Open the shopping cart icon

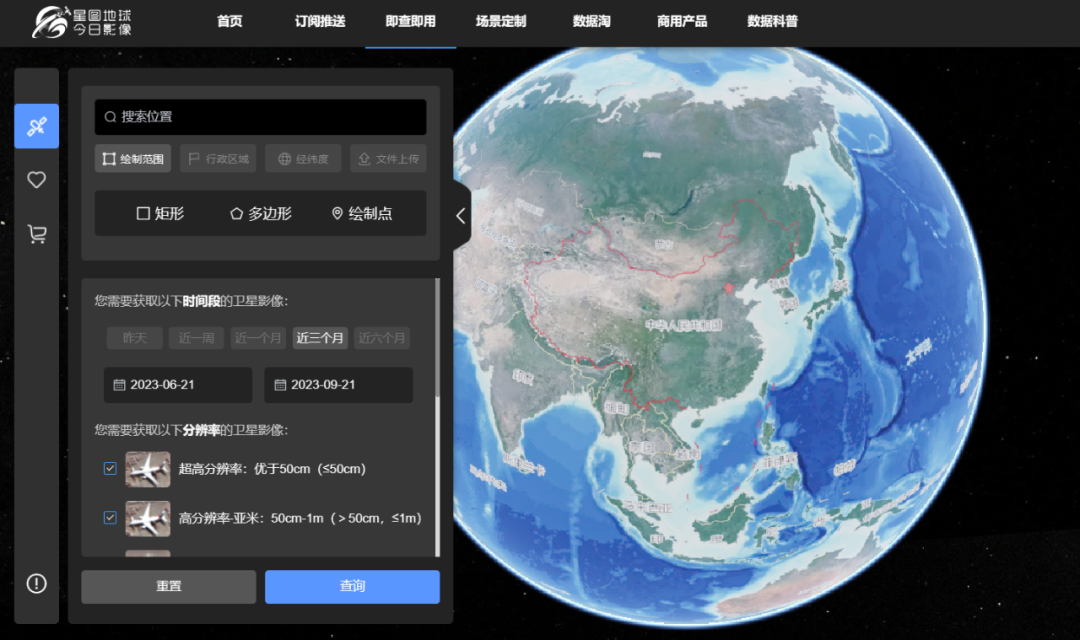36,234
